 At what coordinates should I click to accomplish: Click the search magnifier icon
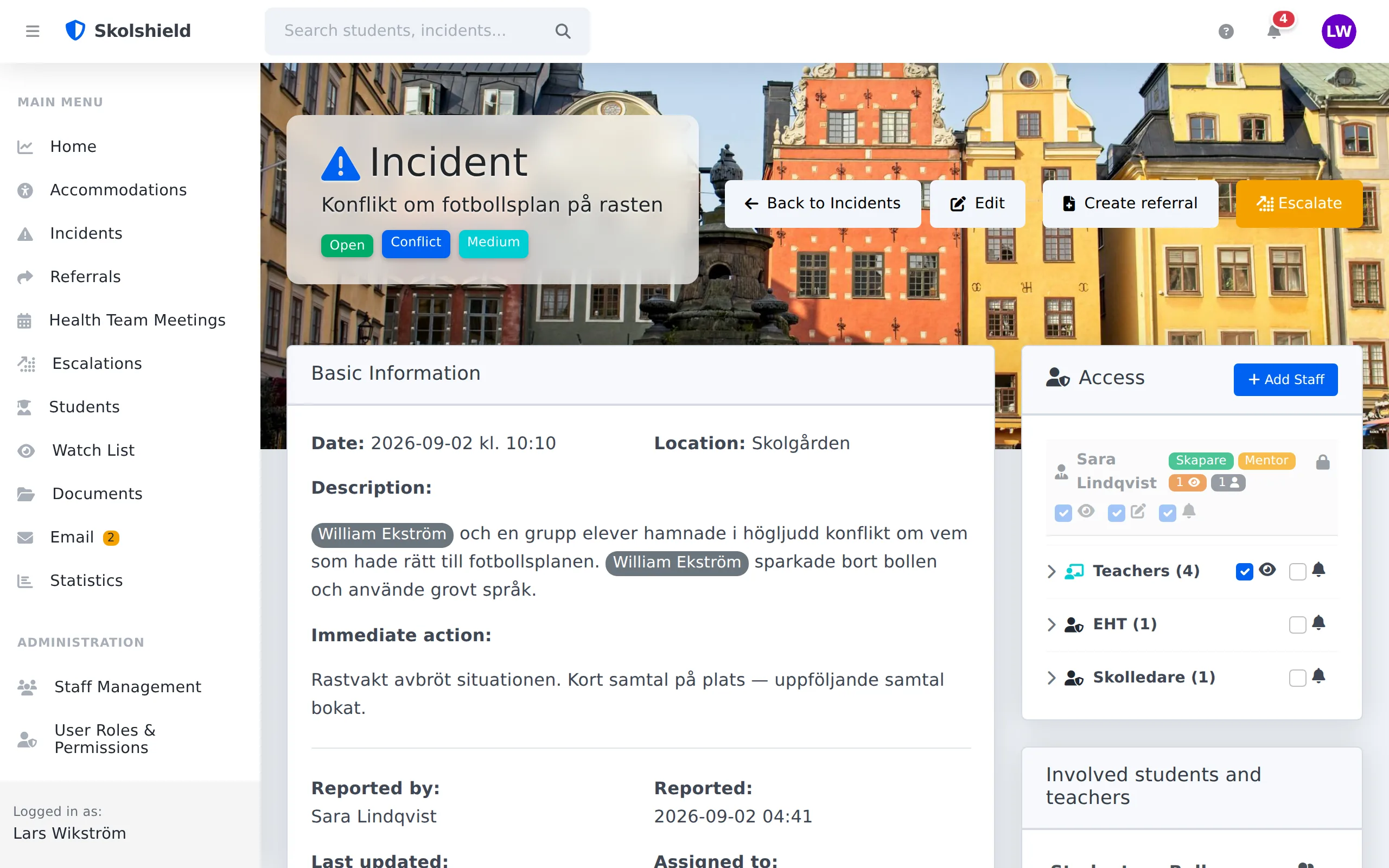[563, 31]
